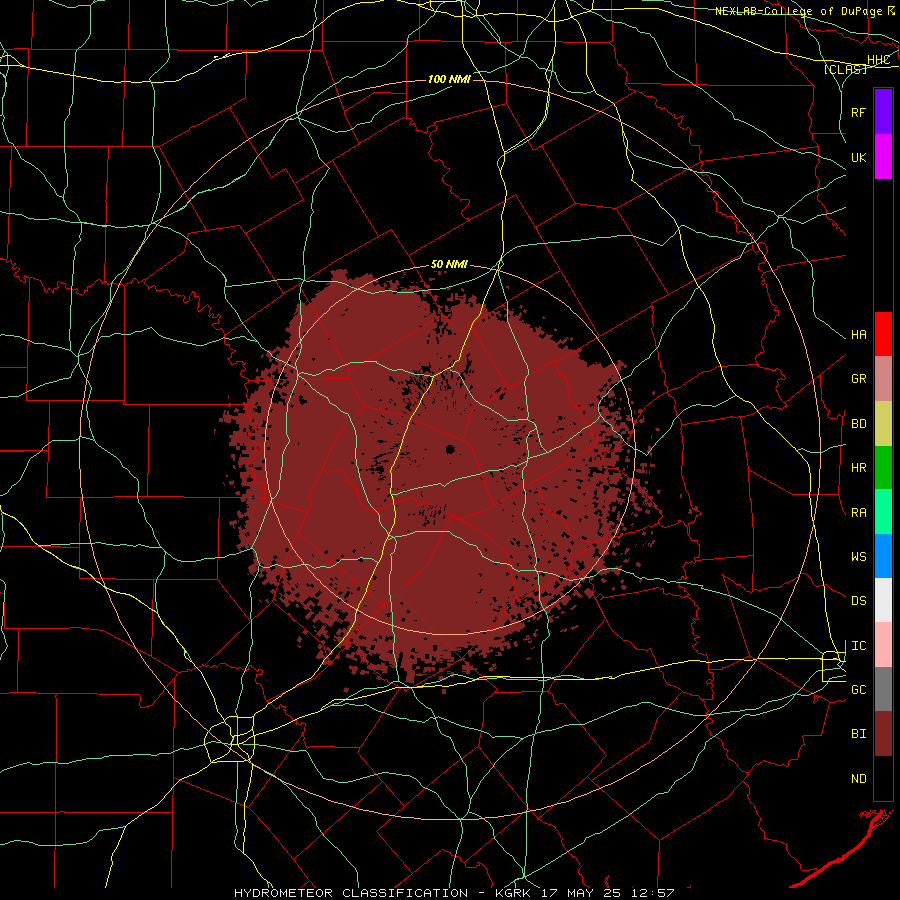Viewport: 900px width, 900px height.
Task: Click the RF legend label
Action: 858,112
